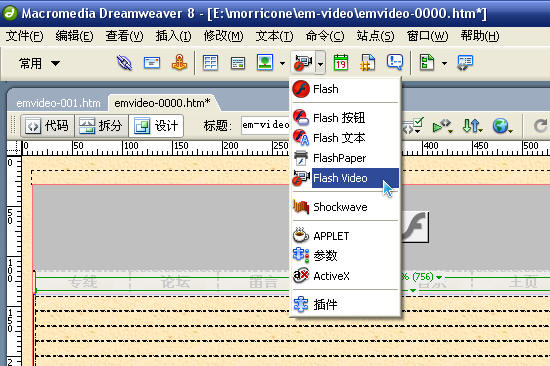
Task: Click the Hyperlink insert icon
Action: 124,63
